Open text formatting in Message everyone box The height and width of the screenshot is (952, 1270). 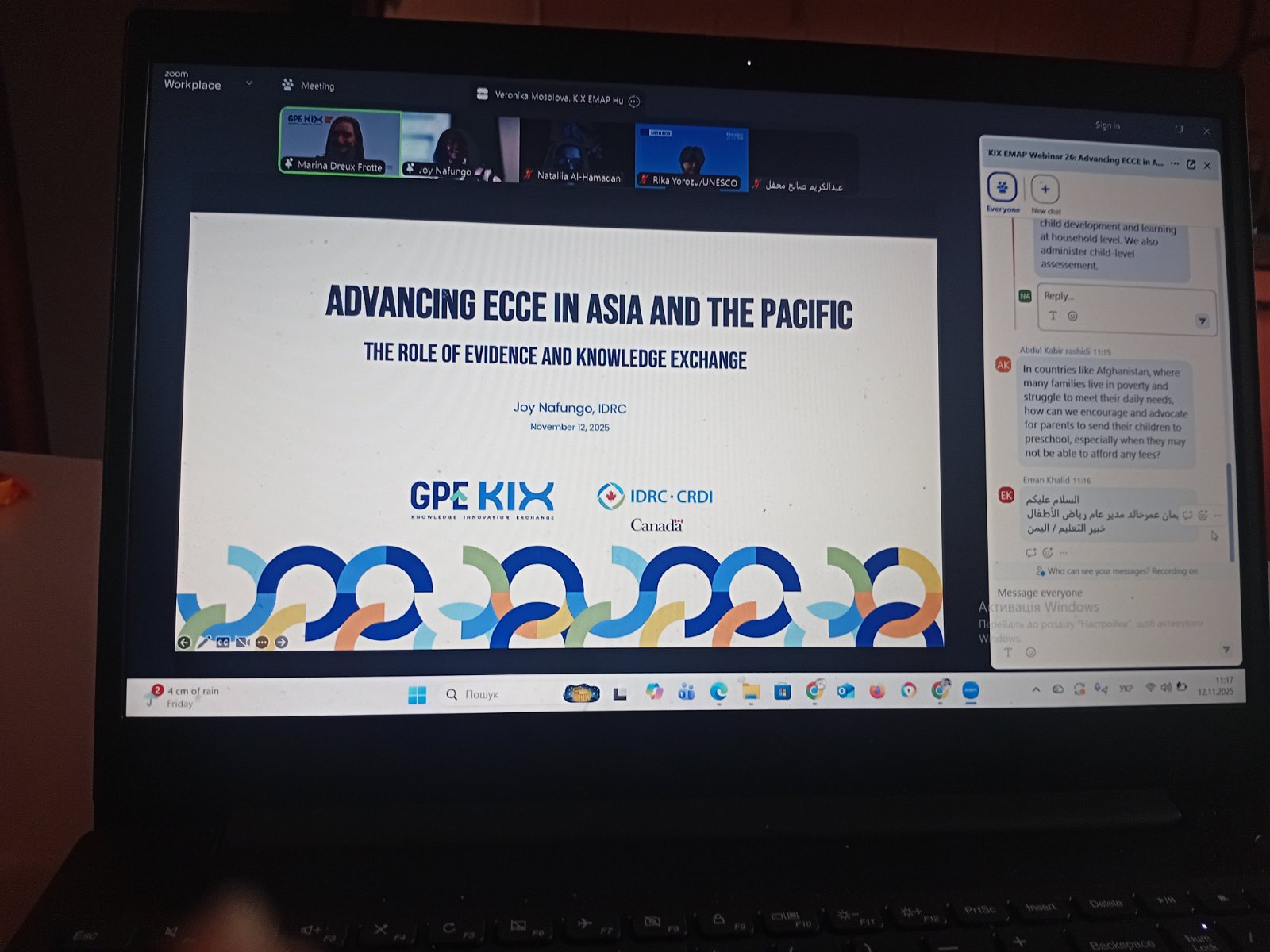[x=1008, y=652]
